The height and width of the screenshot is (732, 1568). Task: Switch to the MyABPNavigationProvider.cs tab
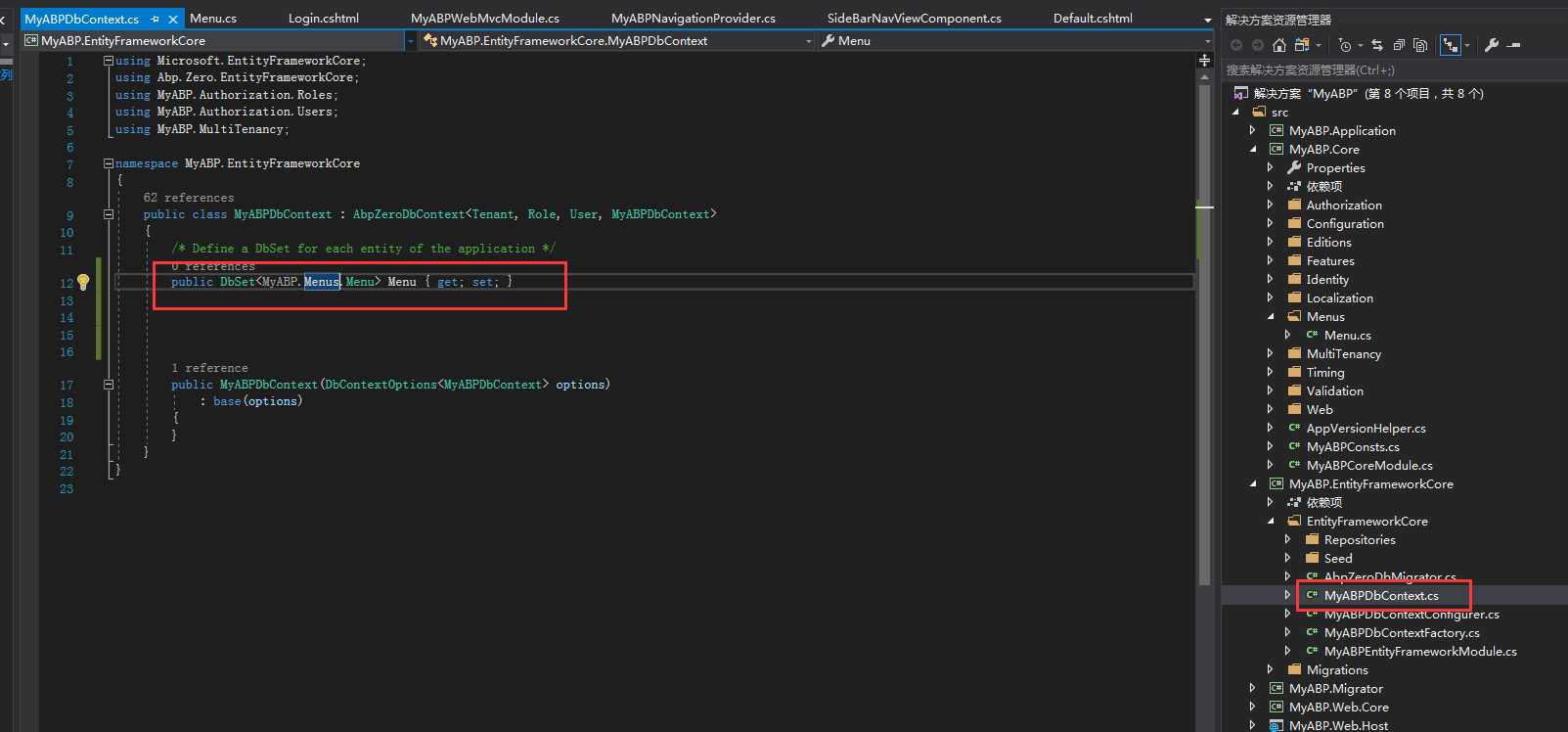pyautogui.click(x=694, y=18)
